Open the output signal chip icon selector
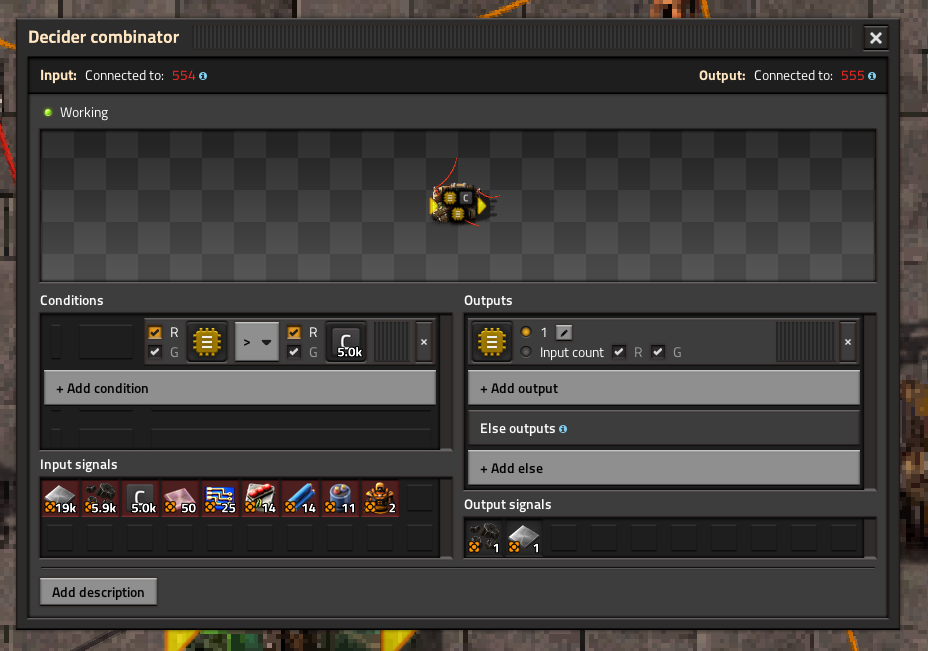Viewport: 928px width, 651px height. pyautogui.click(x=491, y=341)
